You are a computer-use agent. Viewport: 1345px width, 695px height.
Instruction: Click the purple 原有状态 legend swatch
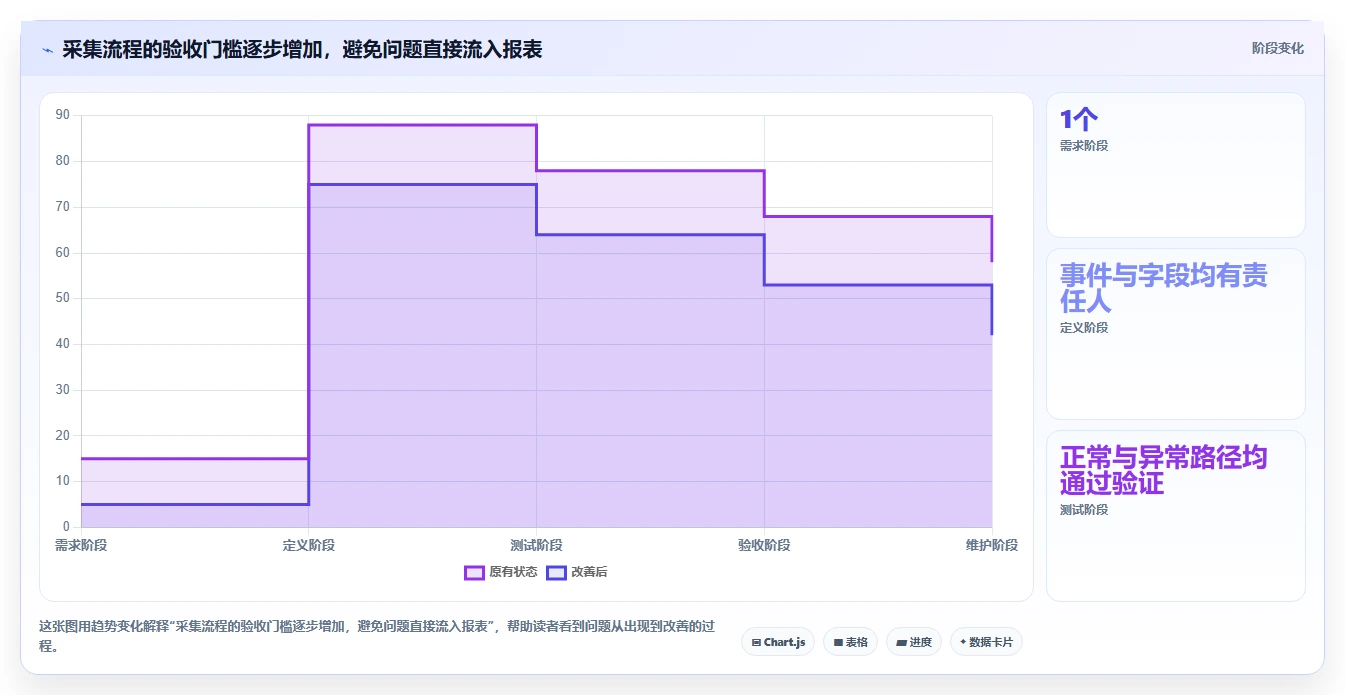point(474,572)
